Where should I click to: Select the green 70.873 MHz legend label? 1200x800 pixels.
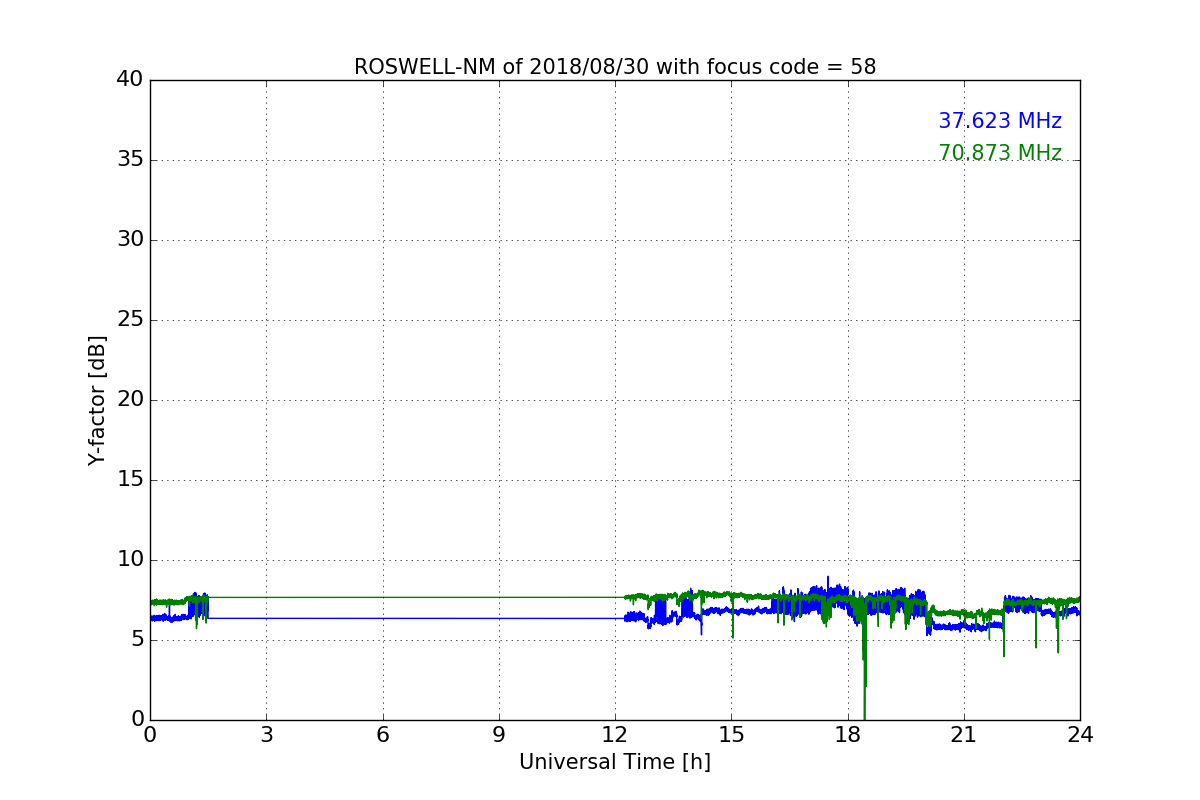(1000, 153)
